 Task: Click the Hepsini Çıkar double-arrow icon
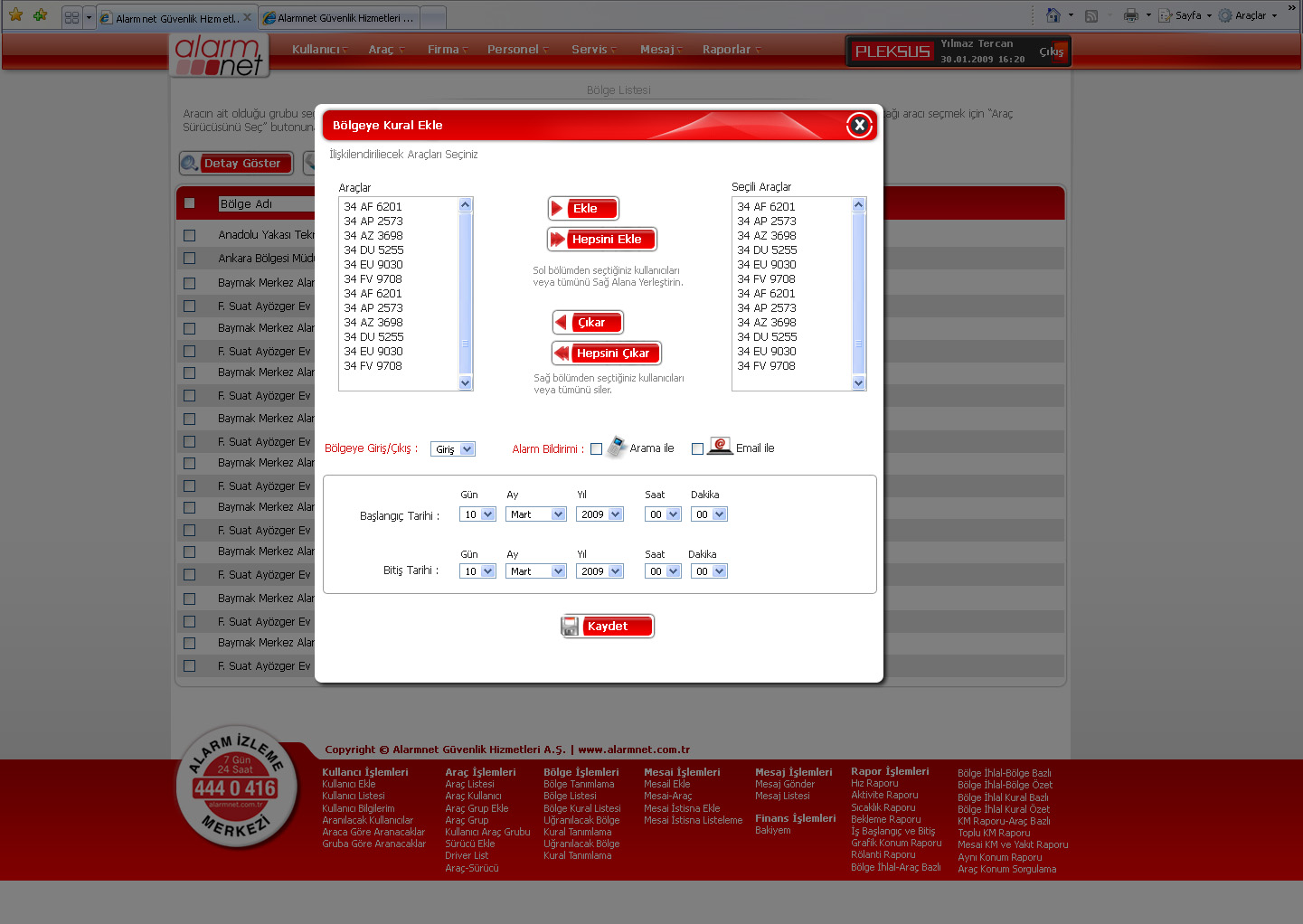562,354
